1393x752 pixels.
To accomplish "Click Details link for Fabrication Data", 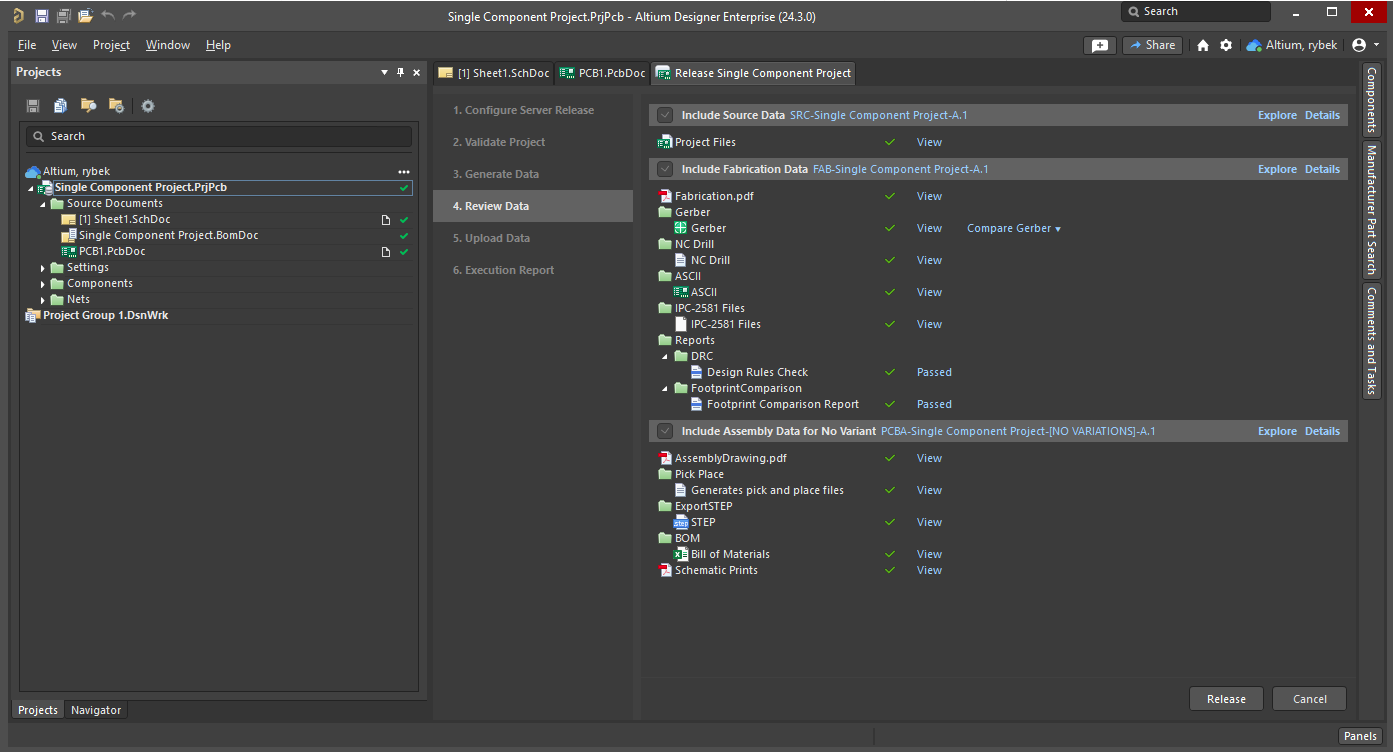I will (x=1322, y=169).
